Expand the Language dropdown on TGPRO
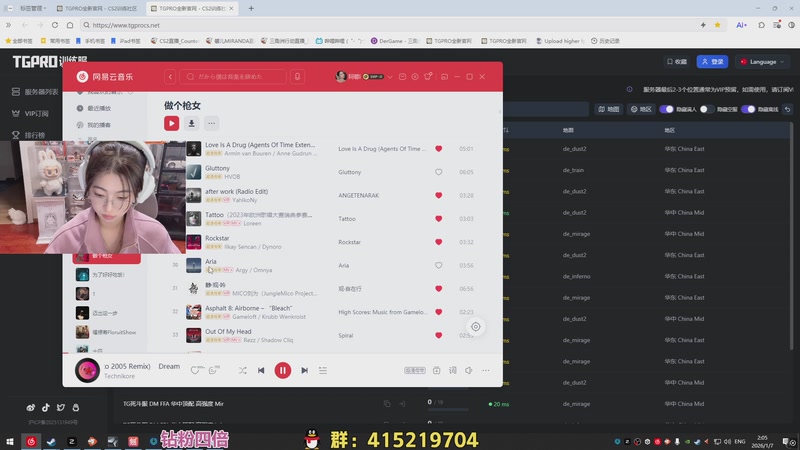The height and width of the screenshot is (450, 800). coord(763,62)
